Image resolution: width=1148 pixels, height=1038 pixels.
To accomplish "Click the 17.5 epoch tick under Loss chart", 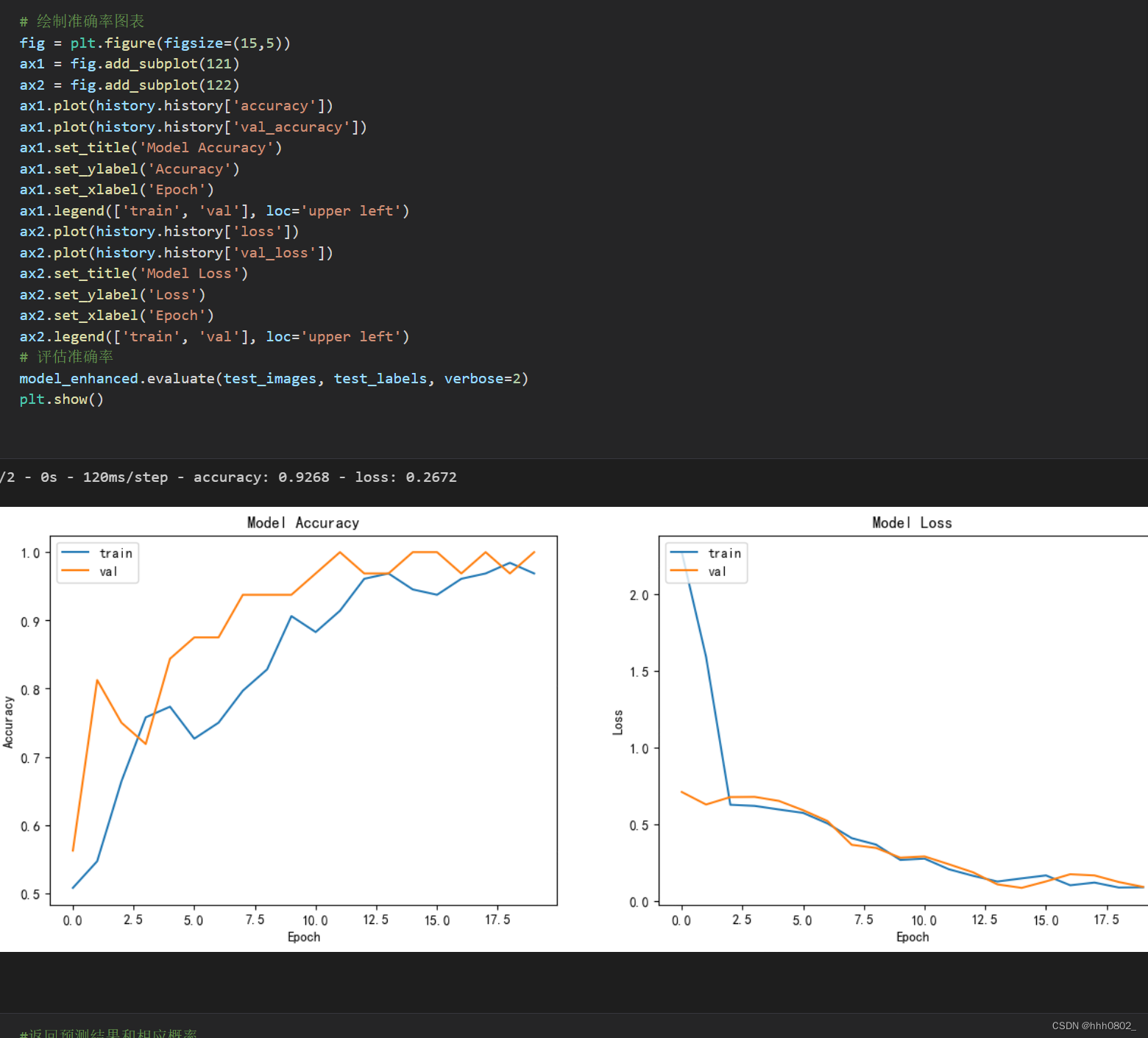I will (1106, 920).
